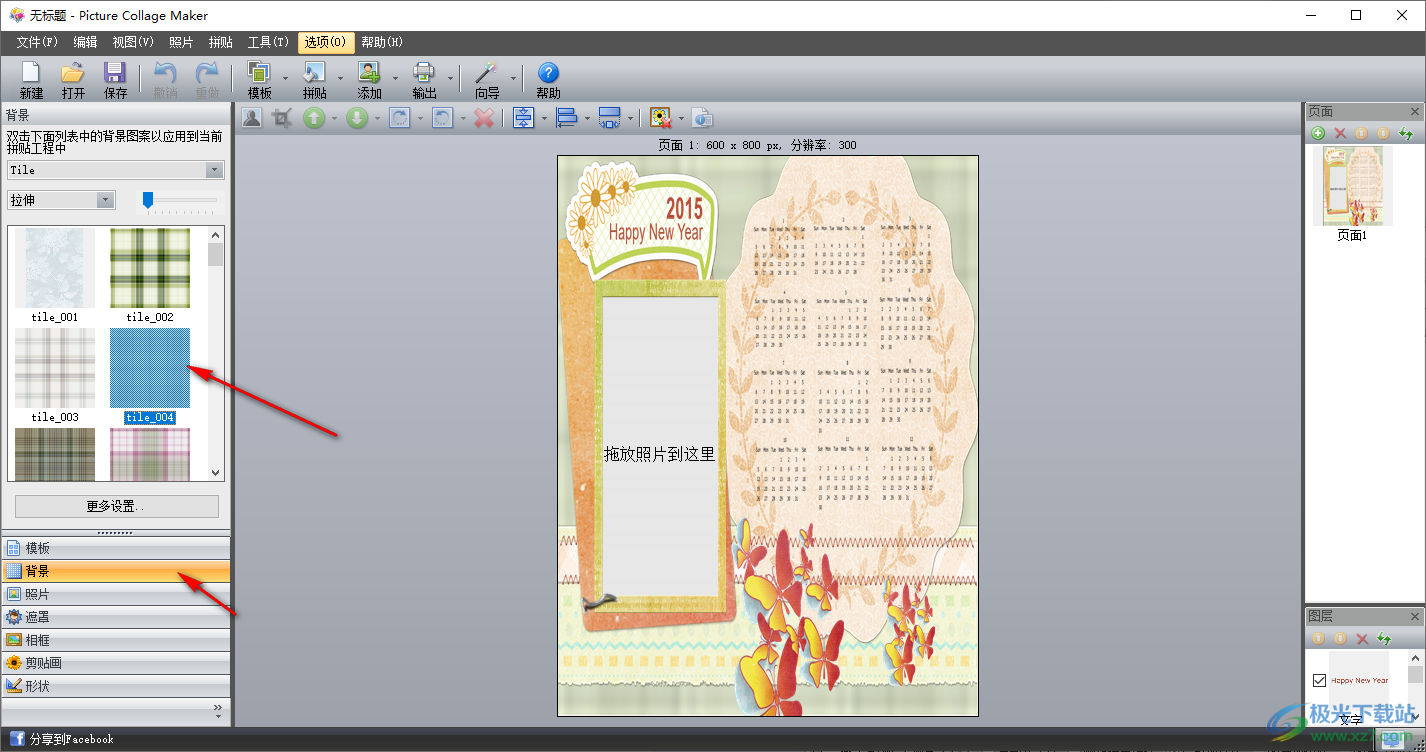Open the 视图(V) menu
This screenshot has height=752, width=1426.
click(133, 42)
